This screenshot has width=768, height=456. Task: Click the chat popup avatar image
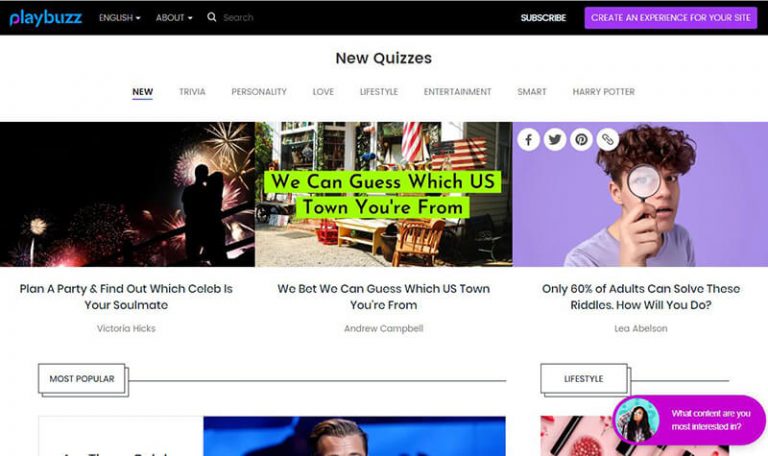[x=637, y=420]
